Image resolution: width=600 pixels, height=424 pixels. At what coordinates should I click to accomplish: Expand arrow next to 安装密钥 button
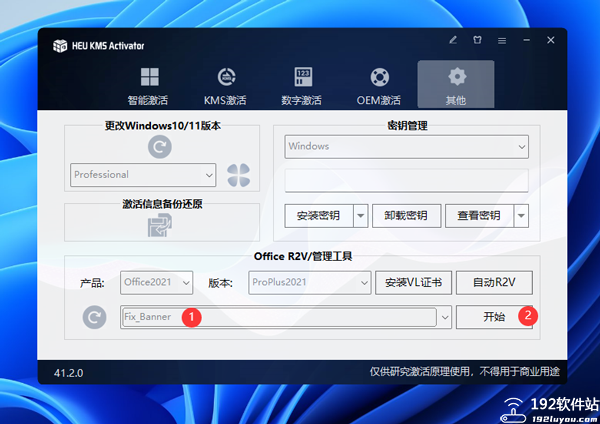[x=358, y=215]
